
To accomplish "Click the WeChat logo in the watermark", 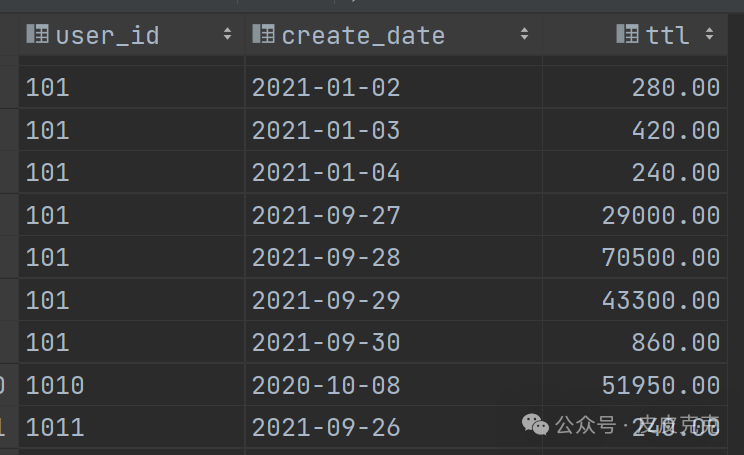I will point(537,425).
